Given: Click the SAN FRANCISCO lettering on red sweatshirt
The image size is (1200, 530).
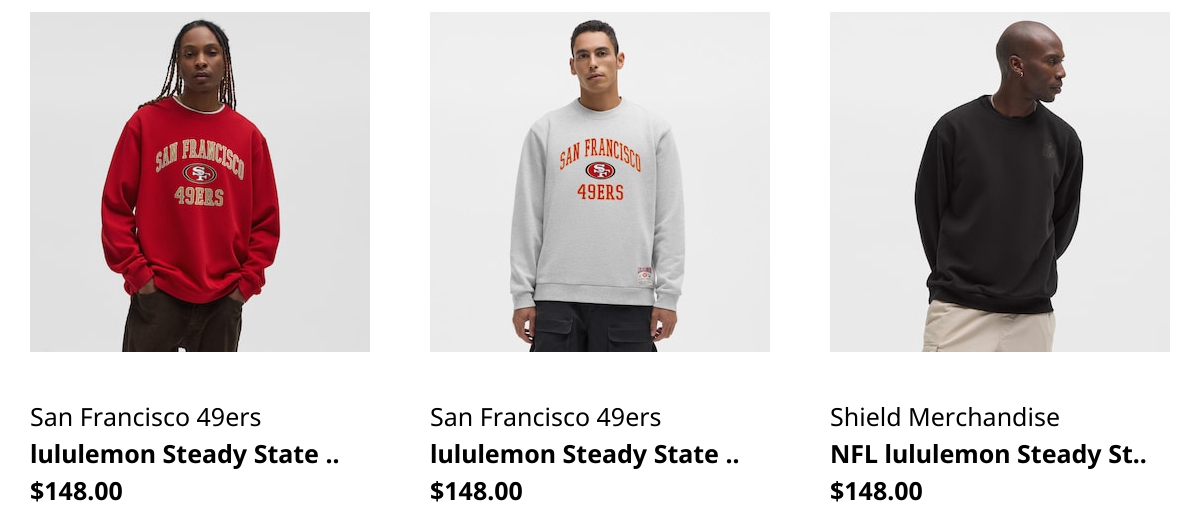Looking at the screenshot, I should (200, 154).
